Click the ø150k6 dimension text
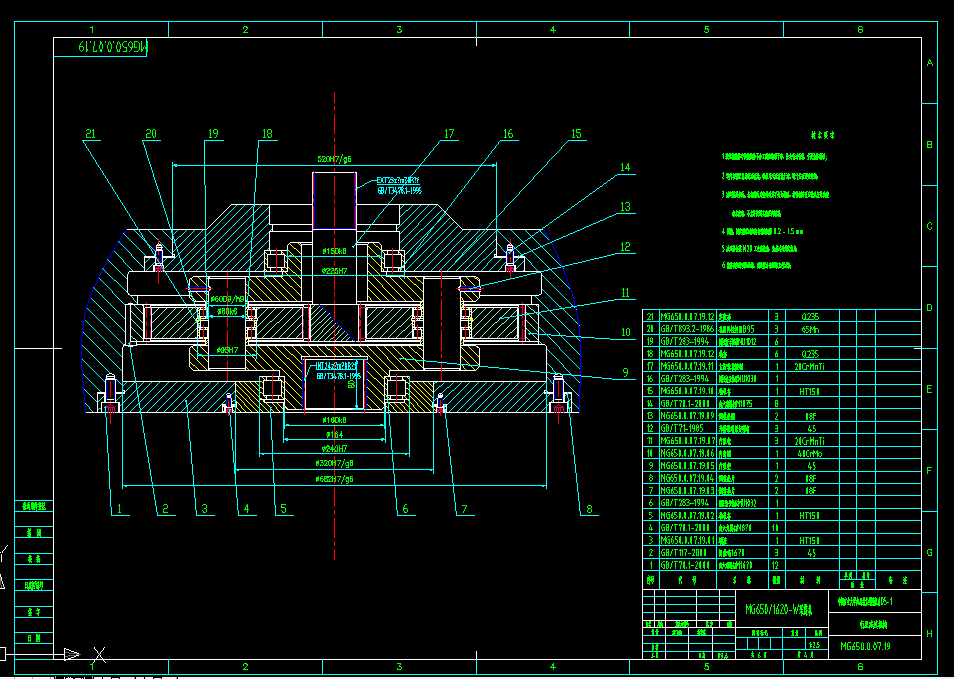 [335, 251]
